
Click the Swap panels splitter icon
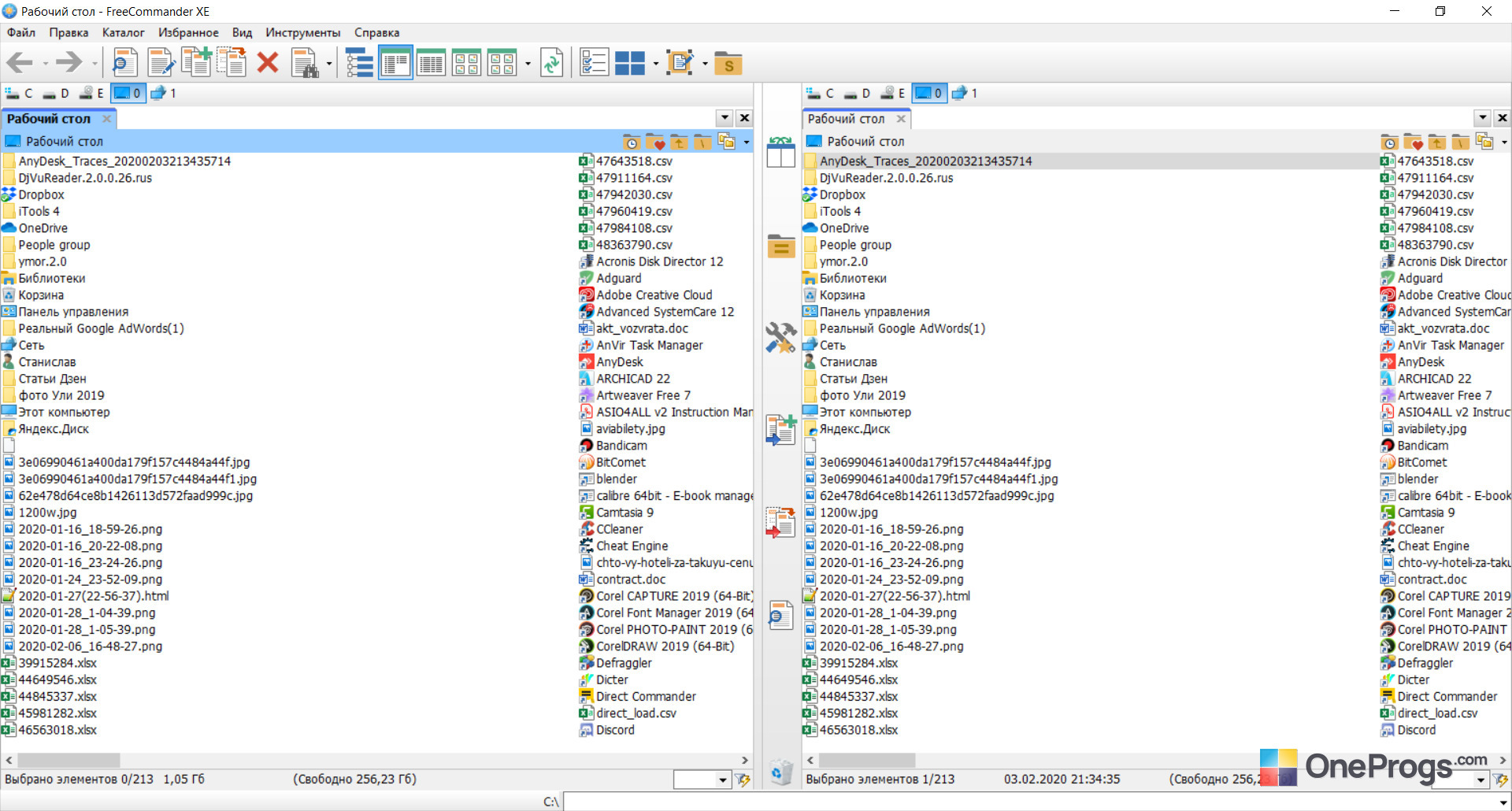click(780, 152)
